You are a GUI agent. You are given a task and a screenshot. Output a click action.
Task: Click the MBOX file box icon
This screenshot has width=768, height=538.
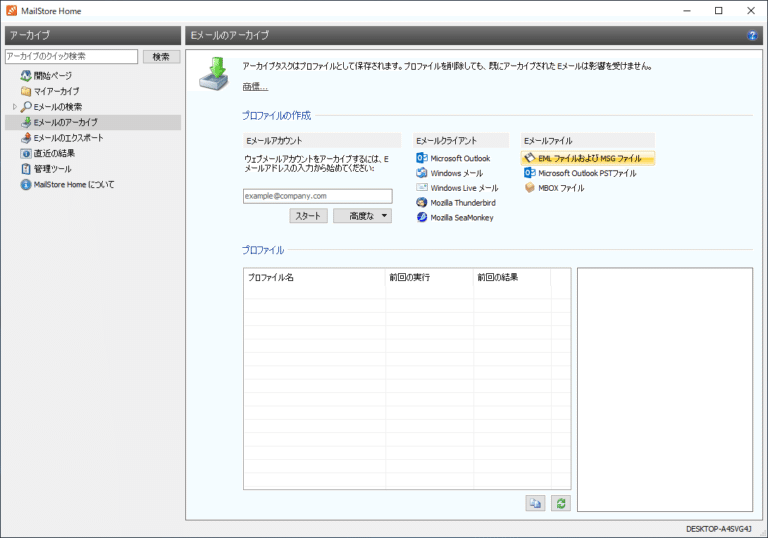click(529, 188)
